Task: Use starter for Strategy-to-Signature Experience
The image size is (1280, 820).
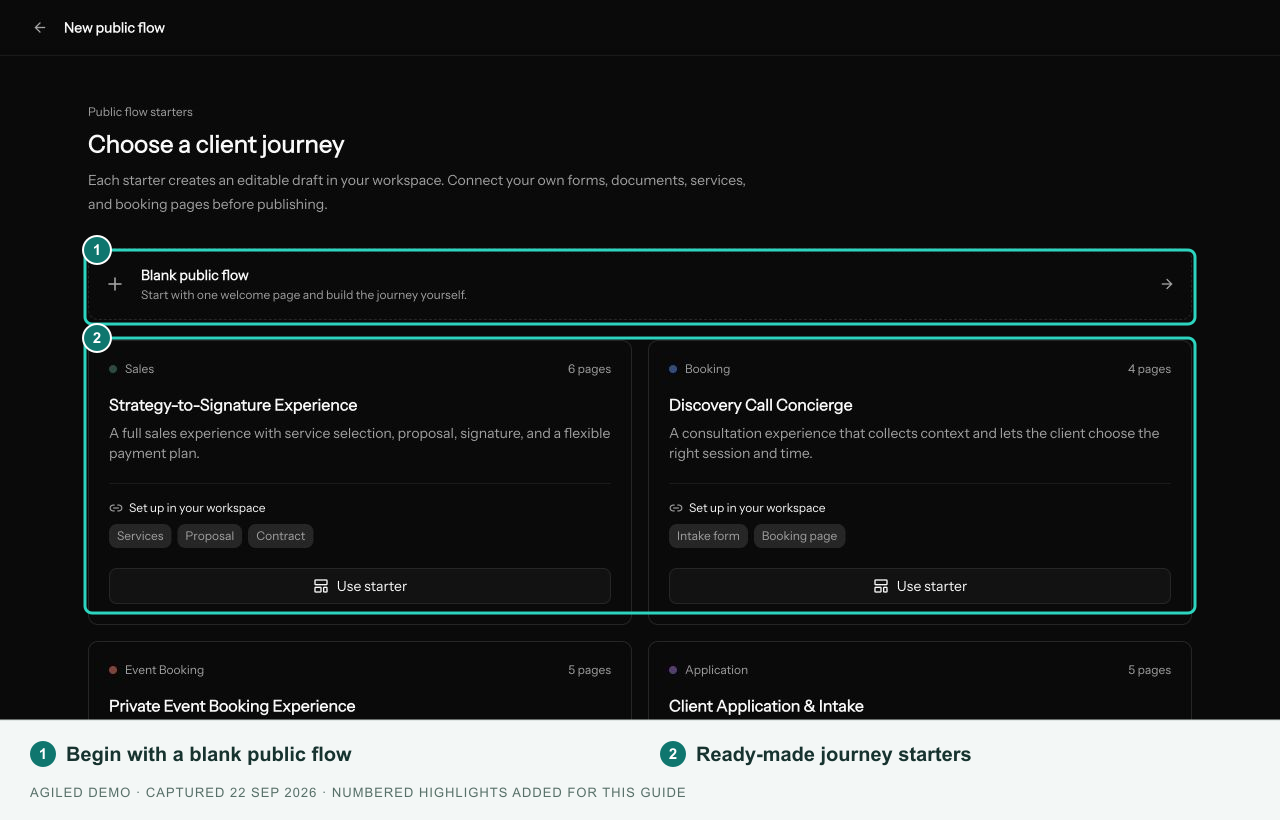Action: click(x=360, y=586)
